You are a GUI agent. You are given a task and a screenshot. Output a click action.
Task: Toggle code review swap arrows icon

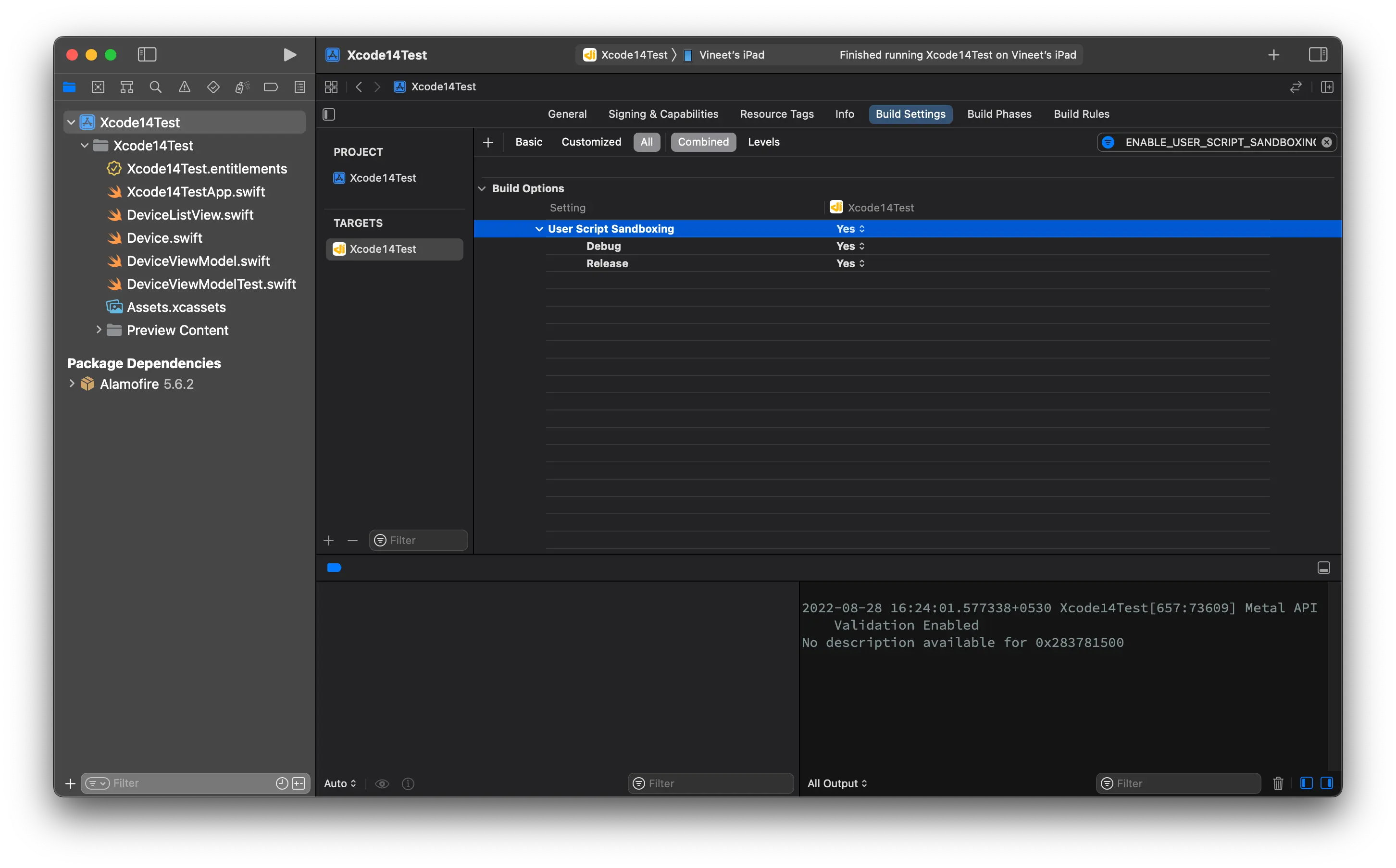(1296, 87)
